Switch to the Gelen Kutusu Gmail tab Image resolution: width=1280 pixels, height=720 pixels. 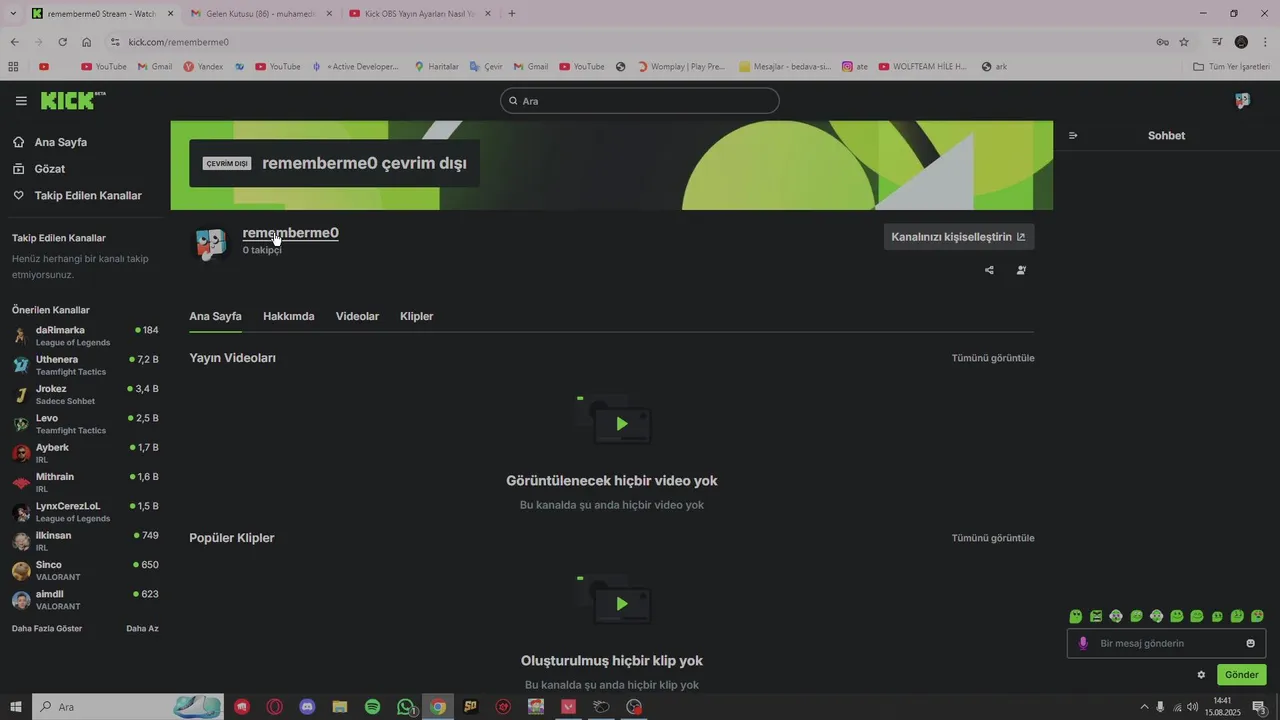259,14
